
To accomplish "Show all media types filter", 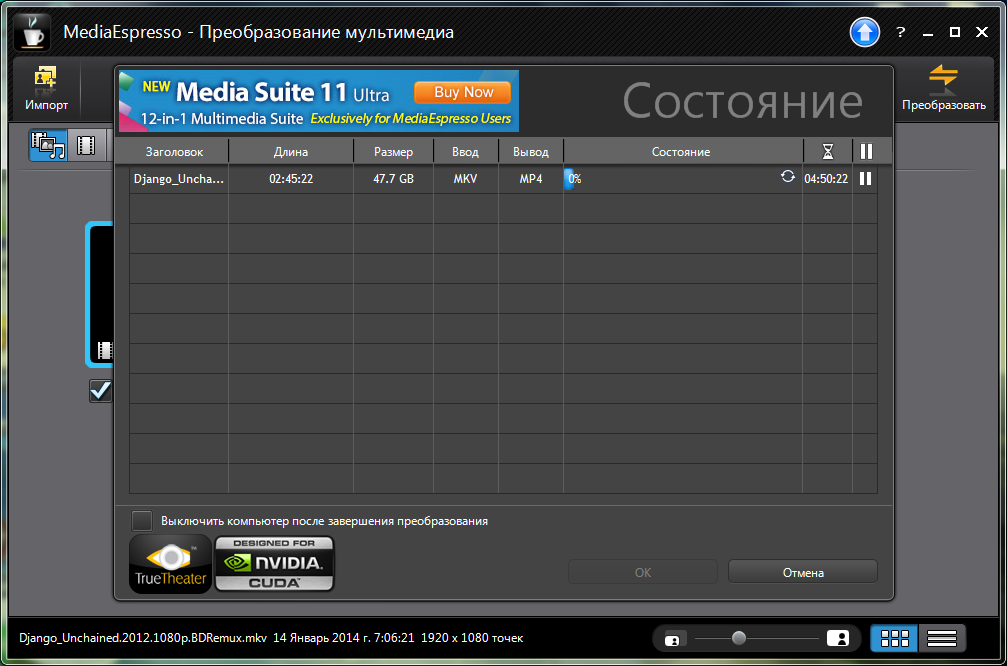I will [48, 145].
